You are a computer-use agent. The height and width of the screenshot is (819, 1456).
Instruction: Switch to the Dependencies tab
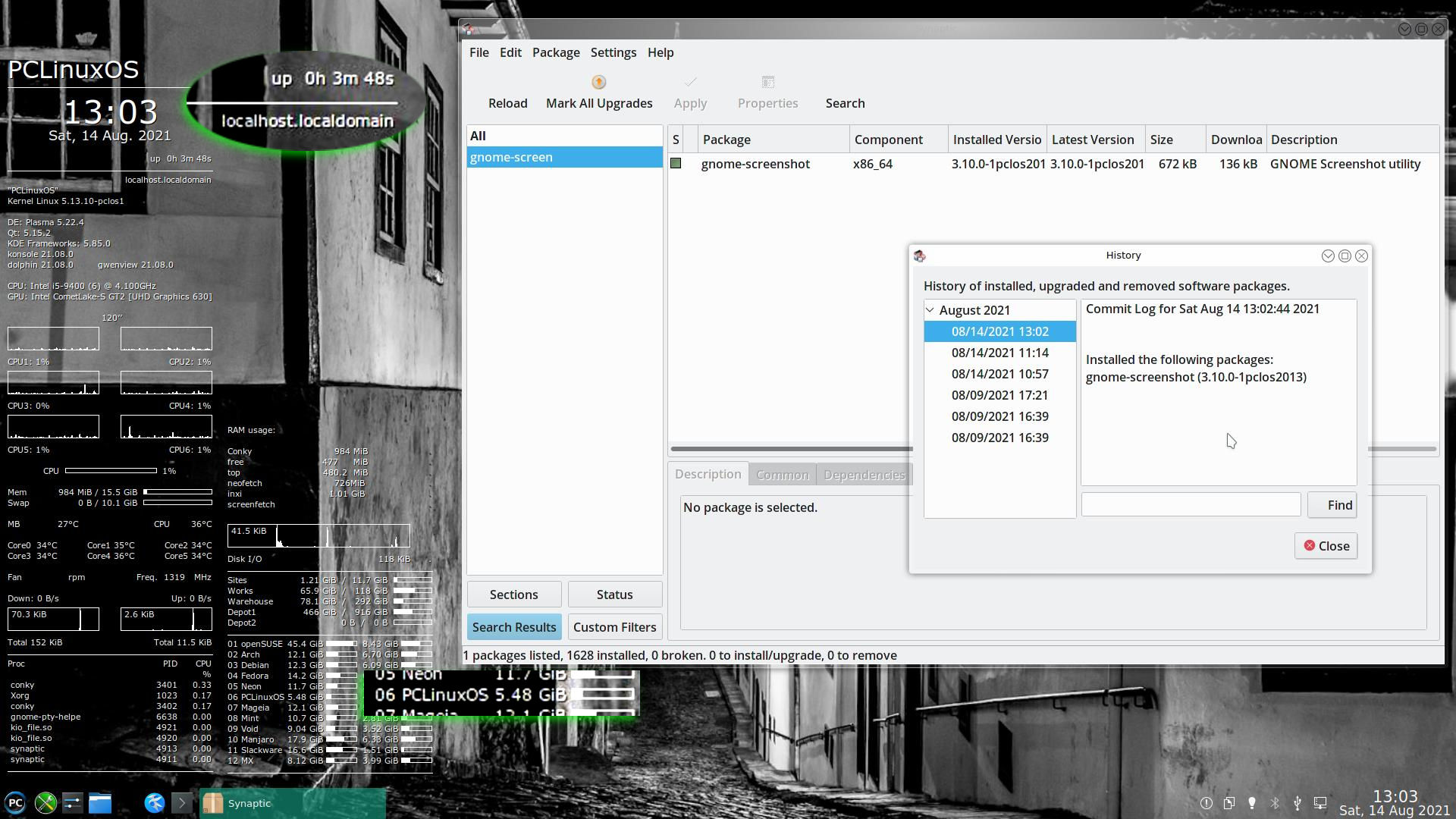coord(864,475)
